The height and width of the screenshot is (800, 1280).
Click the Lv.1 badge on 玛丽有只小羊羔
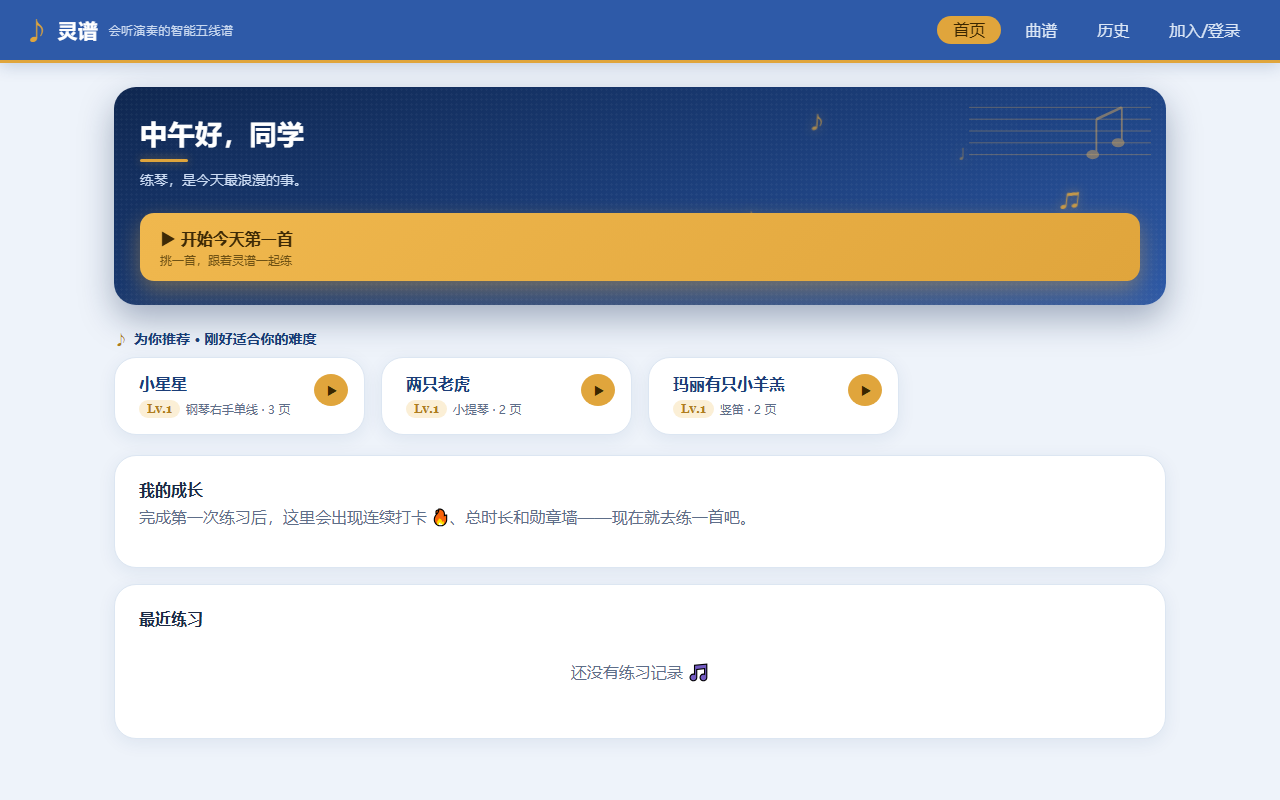tap(693, 409)
